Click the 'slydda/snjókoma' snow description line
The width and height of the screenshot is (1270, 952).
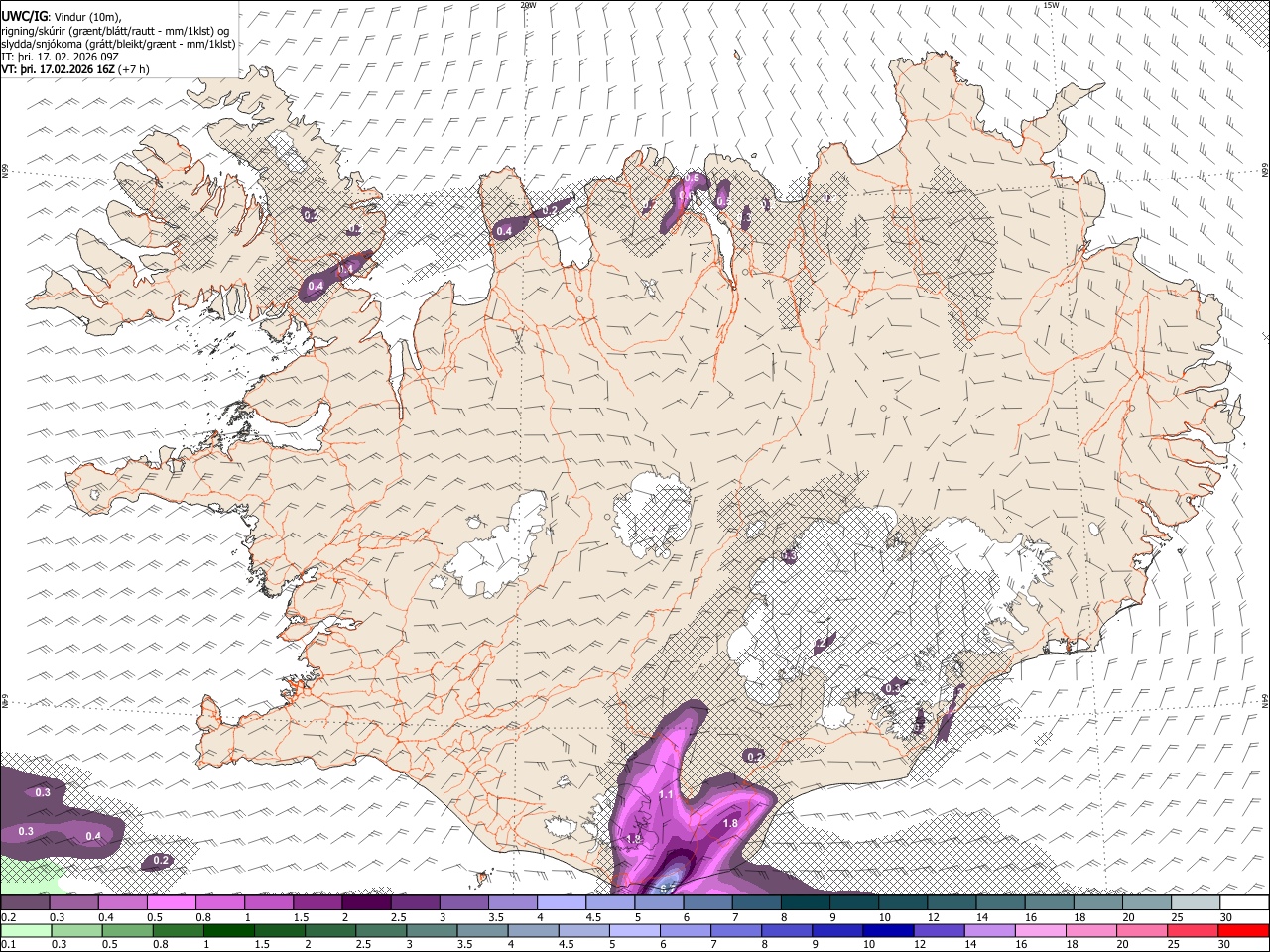coord(118,44)
